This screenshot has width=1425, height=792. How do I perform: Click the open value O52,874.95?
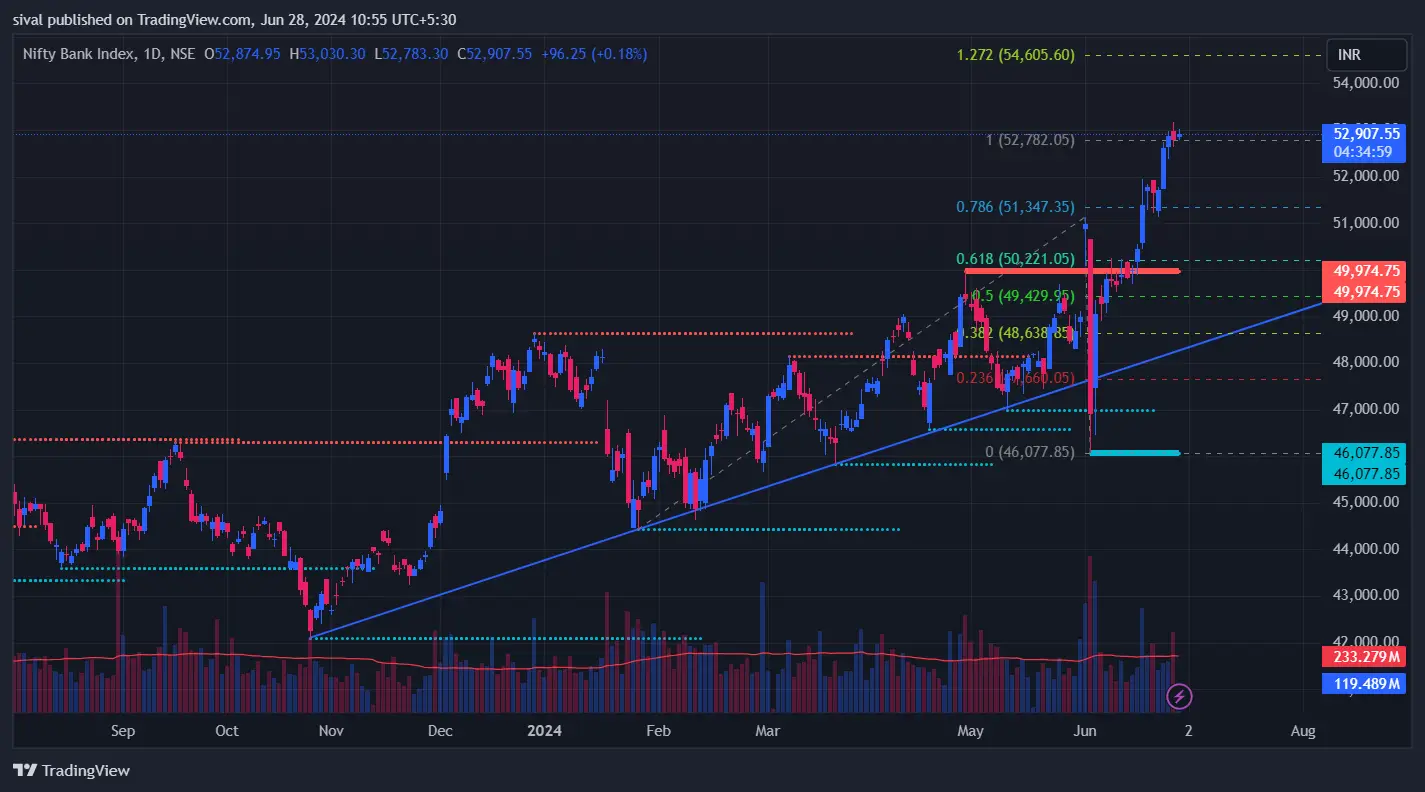[x=244, y=54]
